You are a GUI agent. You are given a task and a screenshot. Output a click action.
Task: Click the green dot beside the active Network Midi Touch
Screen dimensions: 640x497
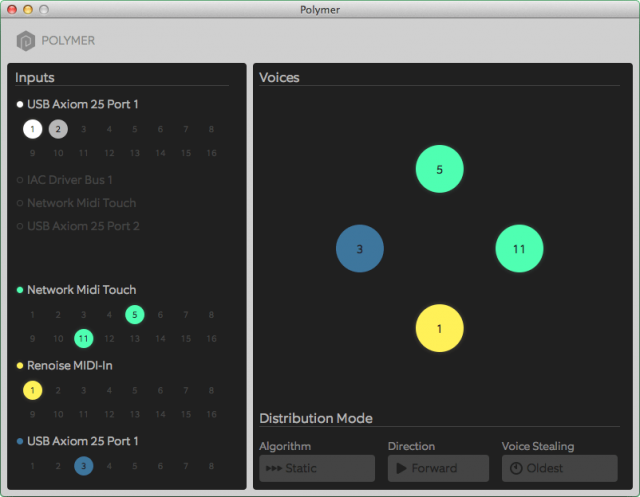click(20, 290)
